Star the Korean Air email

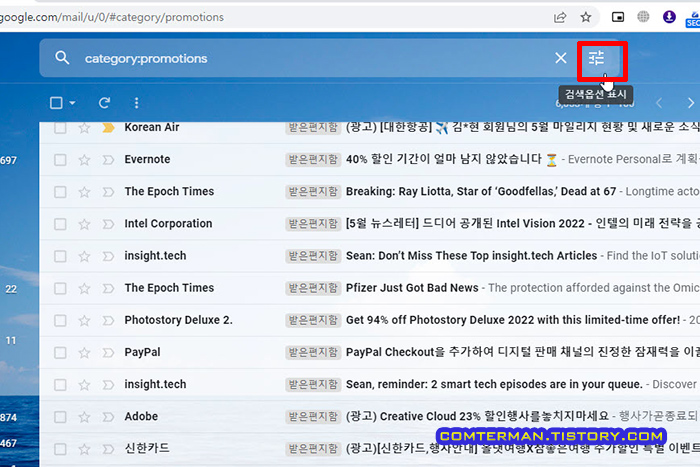(84, 128)
